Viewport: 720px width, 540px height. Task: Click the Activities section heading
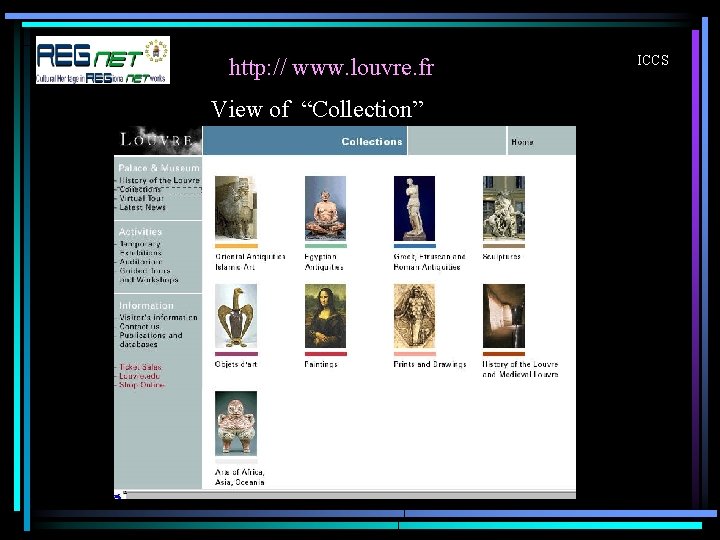141,232
